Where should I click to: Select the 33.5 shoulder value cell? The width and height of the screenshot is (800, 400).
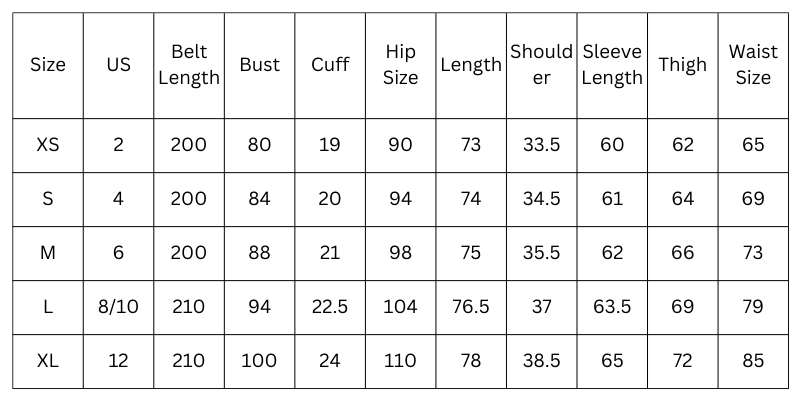click(541, 145)
